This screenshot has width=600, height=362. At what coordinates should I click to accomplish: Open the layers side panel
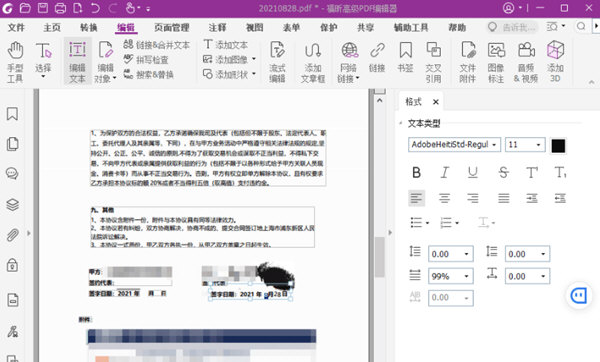click(x=12, y=205)
